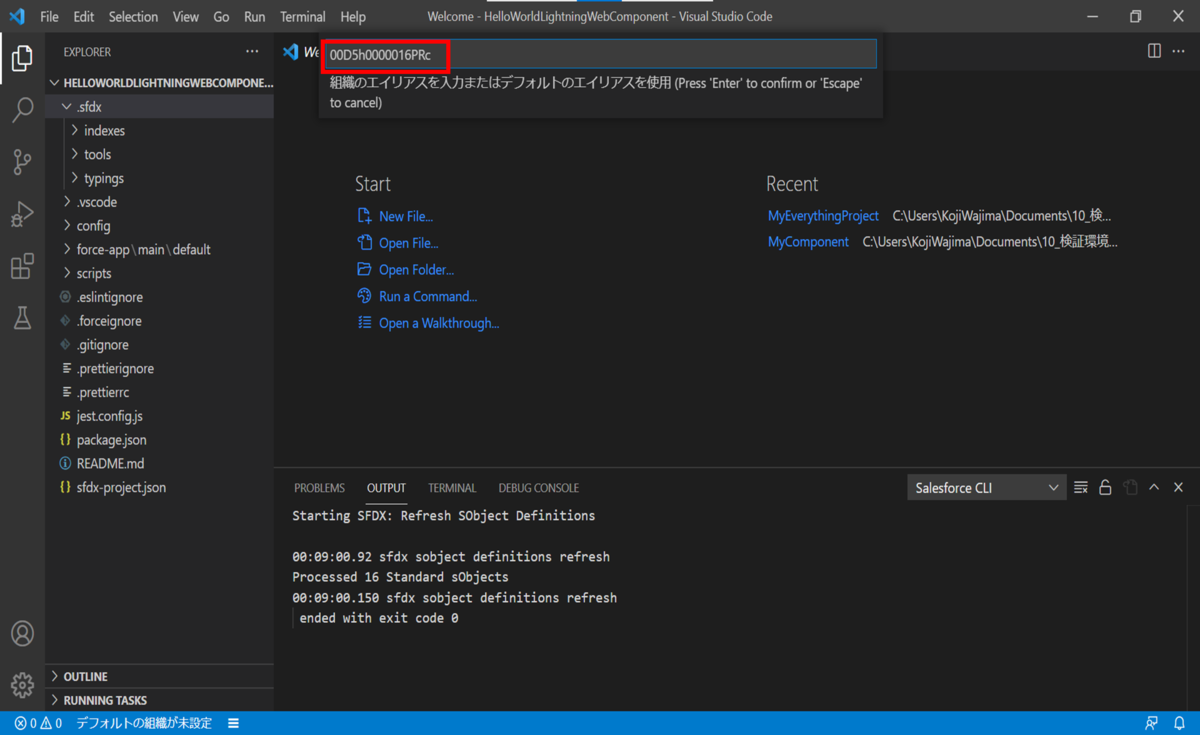Open editor more actions ellipsis

pyautogui.click(x=1180, y=51)
